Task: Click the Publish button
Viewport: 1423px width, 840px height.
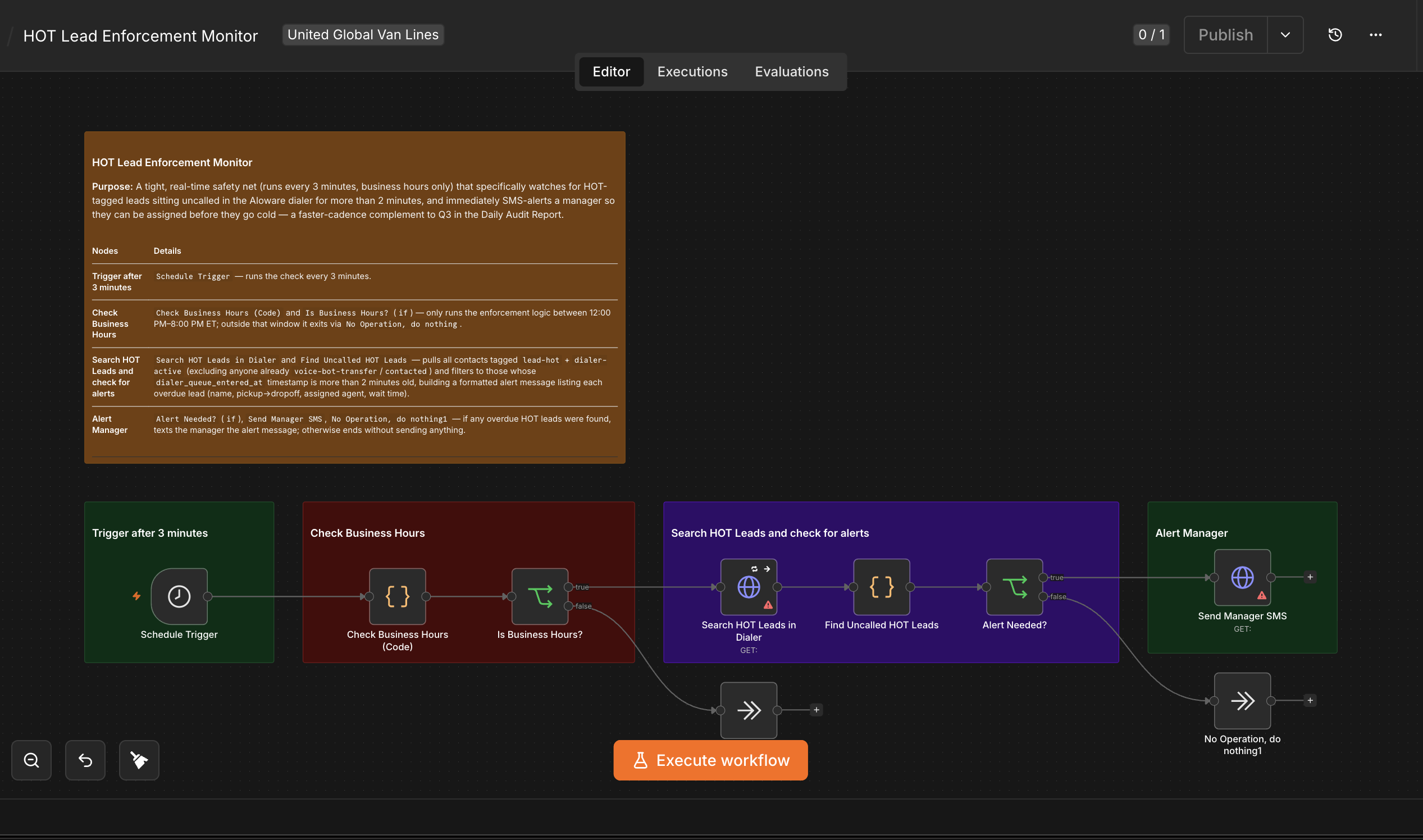Action: coord(1225,34)
